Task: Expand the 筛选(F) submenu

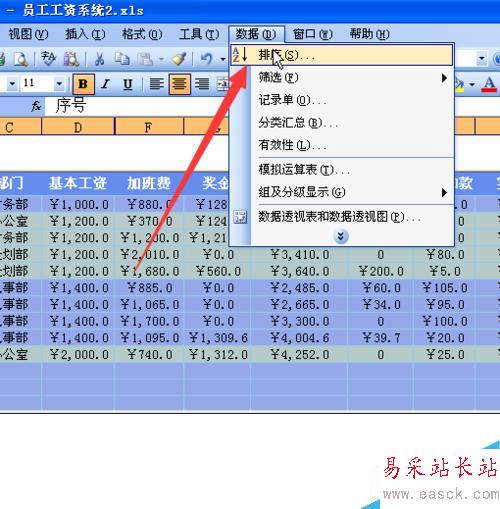Action: click(x=342, y=78)
